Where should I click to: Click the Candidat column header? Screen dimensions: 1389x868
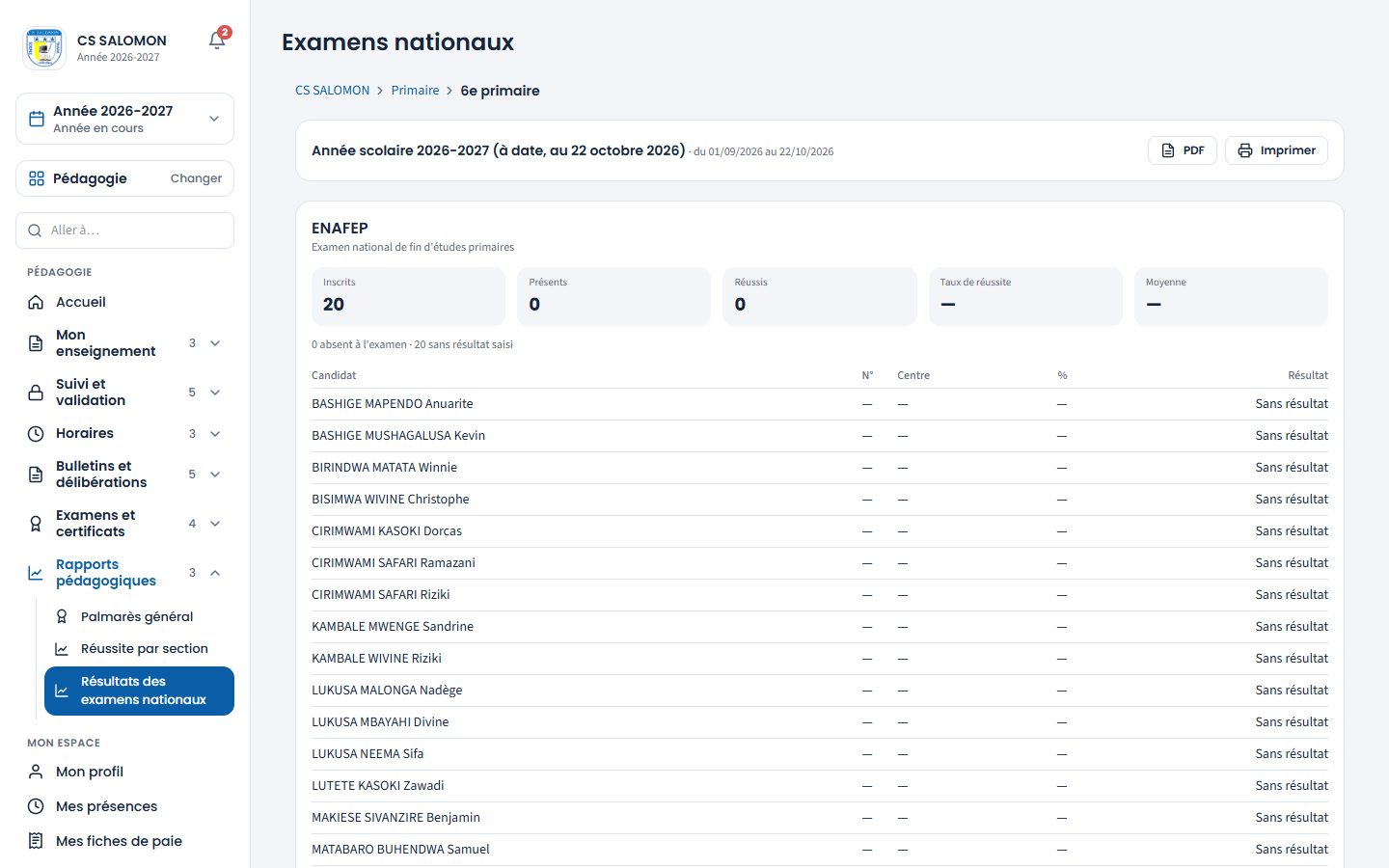tap(334, 375)
